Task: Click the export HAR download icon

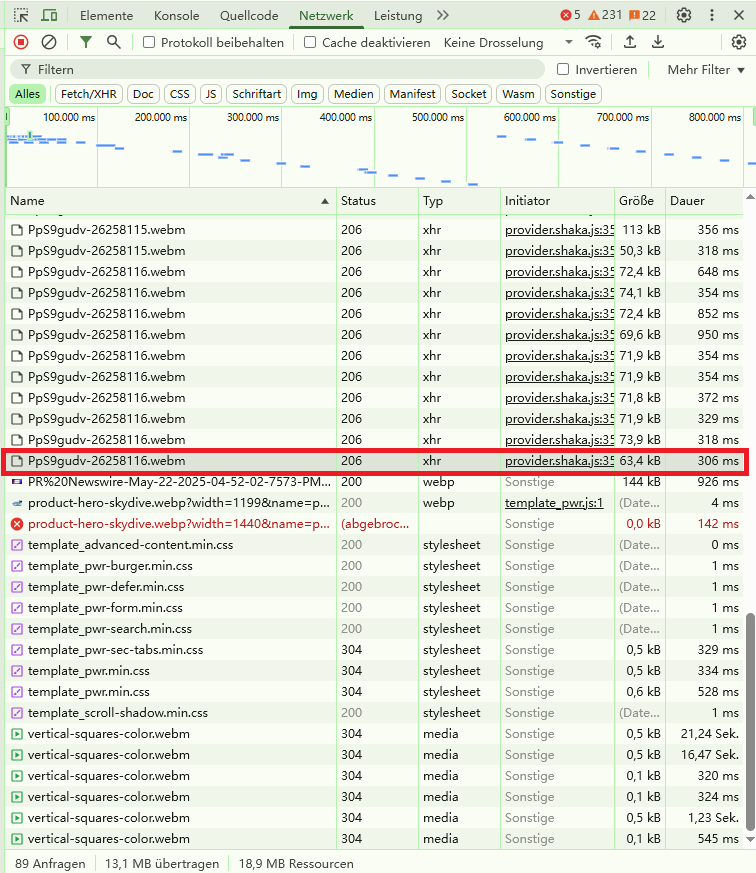Action: coord(658,42)
